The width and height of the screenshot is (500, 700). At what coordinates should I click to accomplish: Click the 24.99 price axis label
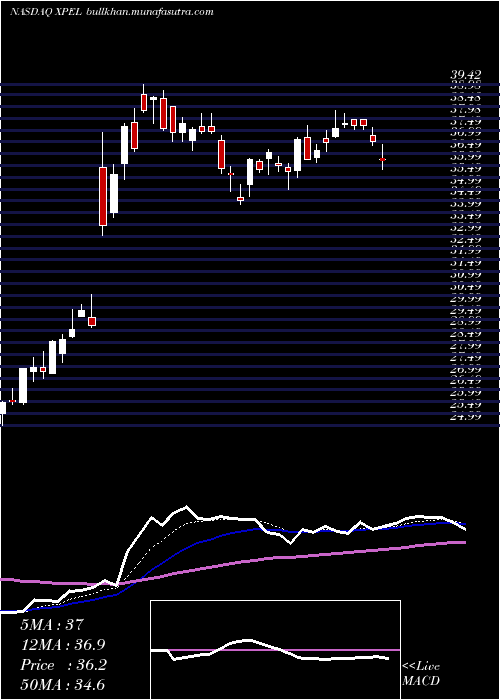[465, 417]
